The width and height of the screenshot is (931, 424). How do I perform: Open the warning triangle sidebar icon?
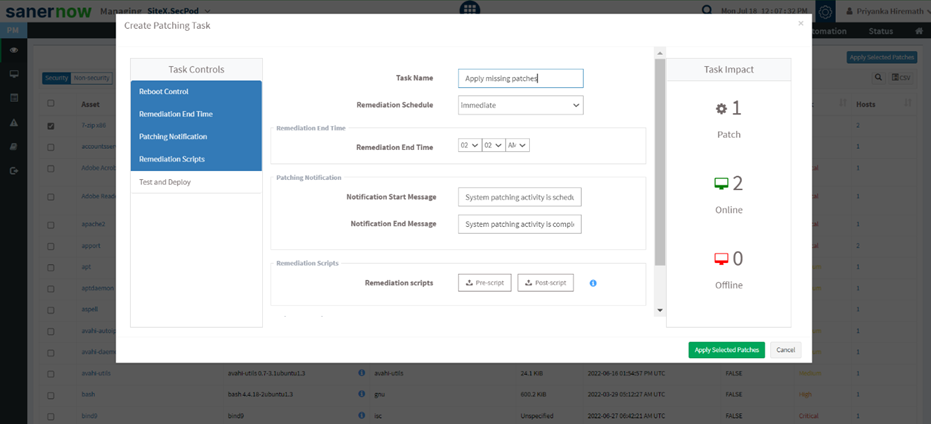tap(14, 122)
